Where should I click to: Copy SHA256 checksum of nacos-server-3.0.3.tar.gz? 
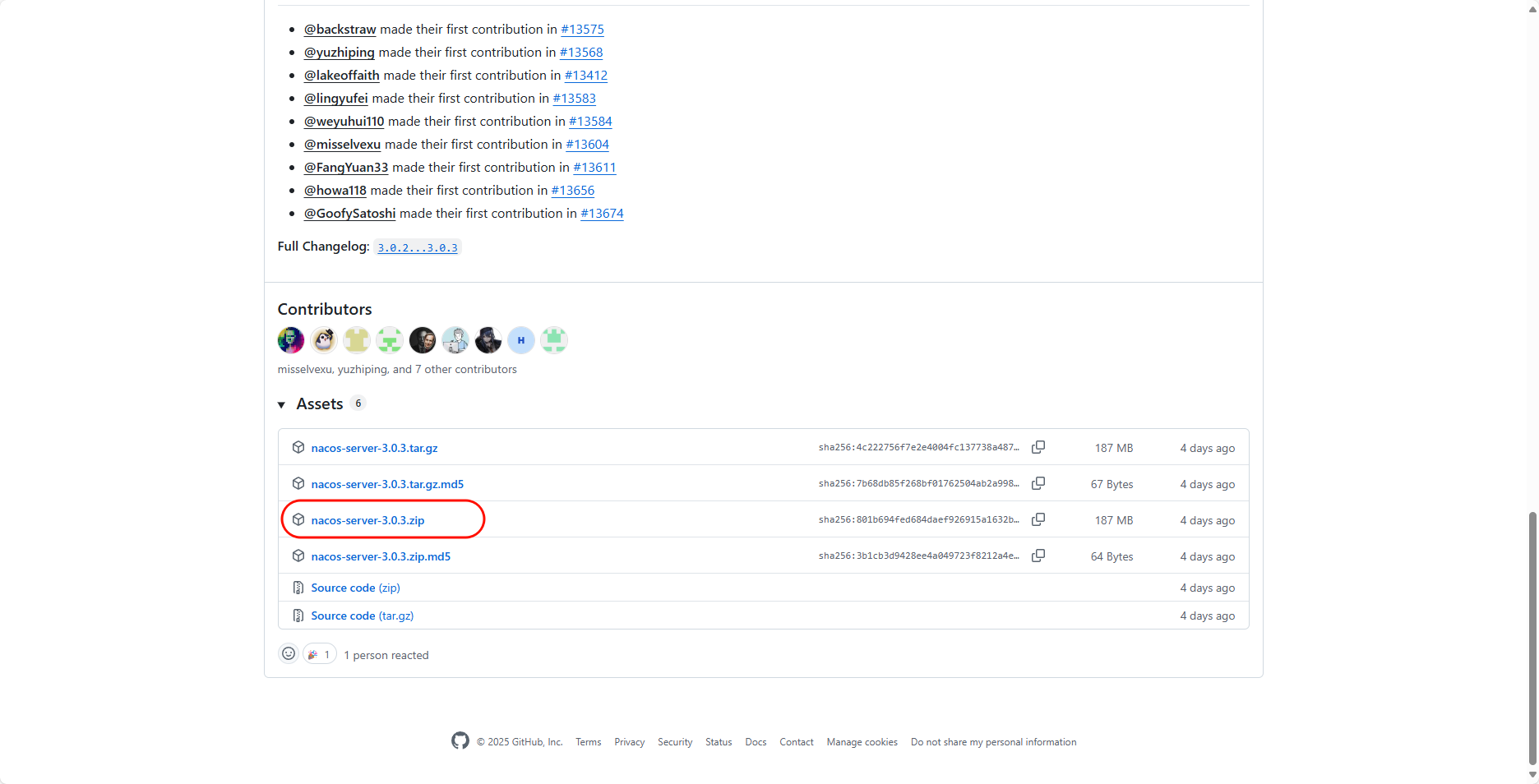pyautogui.click(x=1038, y=447)
